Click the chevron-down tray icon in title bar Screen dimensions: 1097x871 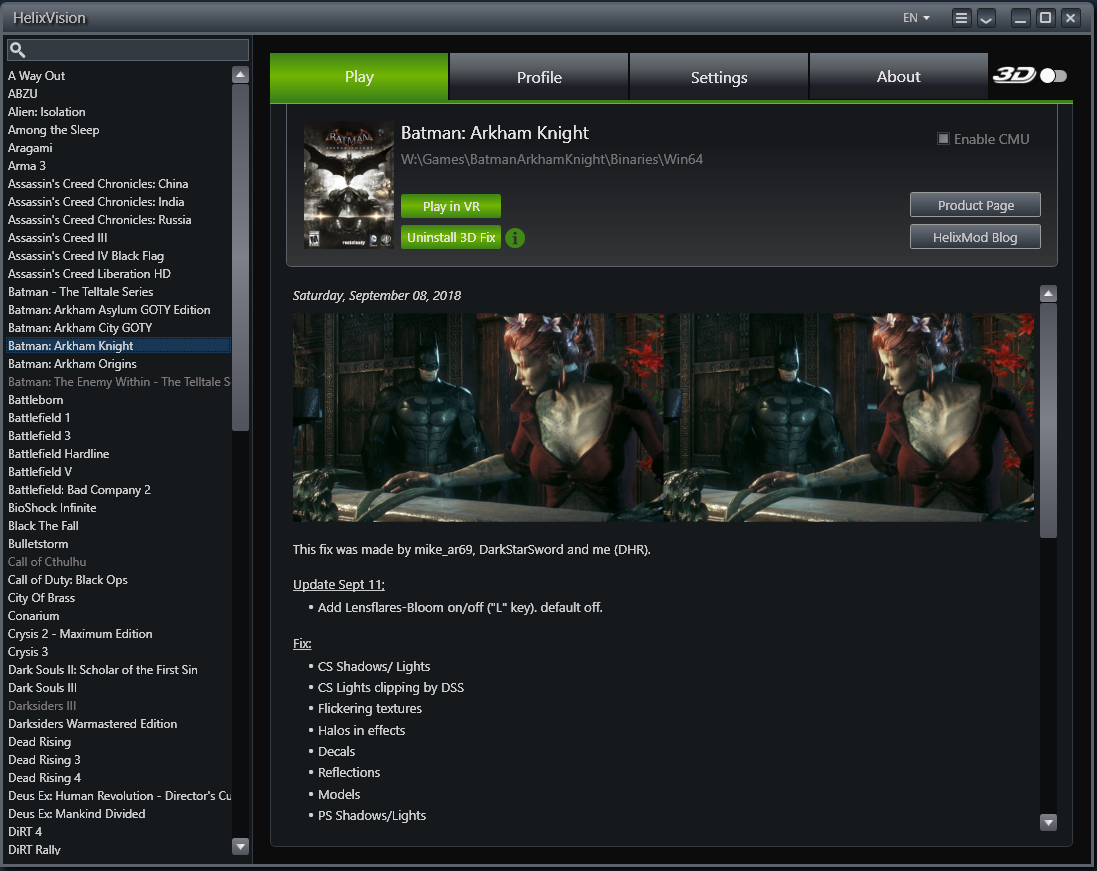point(986,18)
